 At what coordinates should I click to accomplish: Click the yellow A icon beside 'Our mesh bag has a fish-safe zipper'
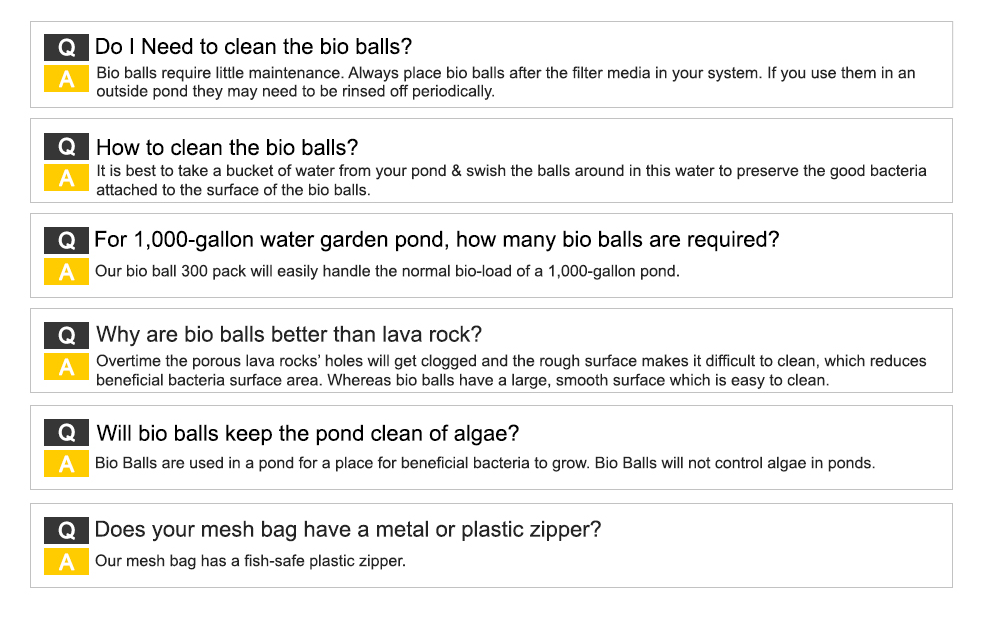66,562
